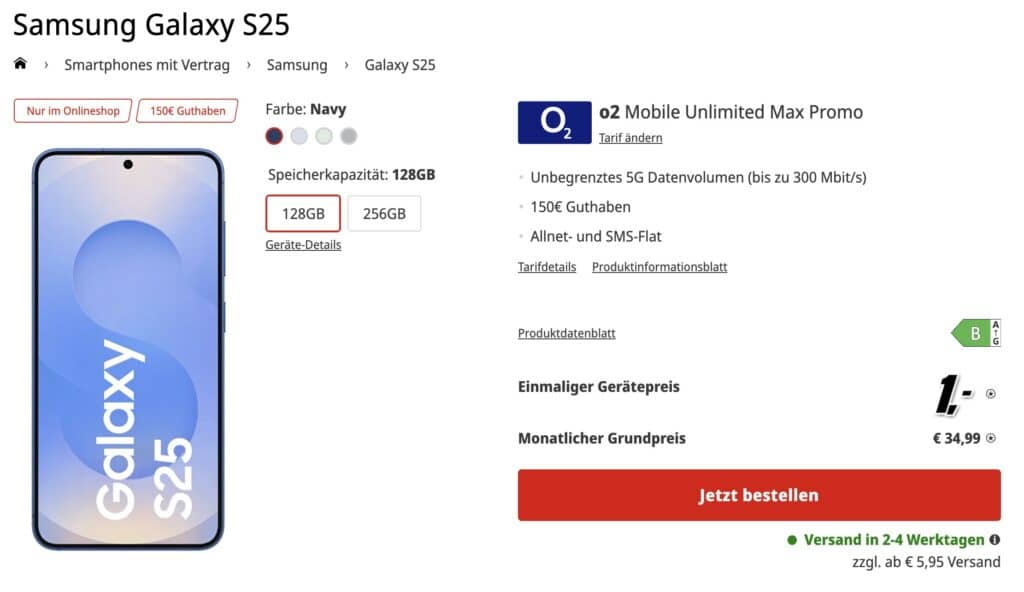Click the home icon in breadcrumb
The image size is (1024, 592).
(x=20, y=64)
